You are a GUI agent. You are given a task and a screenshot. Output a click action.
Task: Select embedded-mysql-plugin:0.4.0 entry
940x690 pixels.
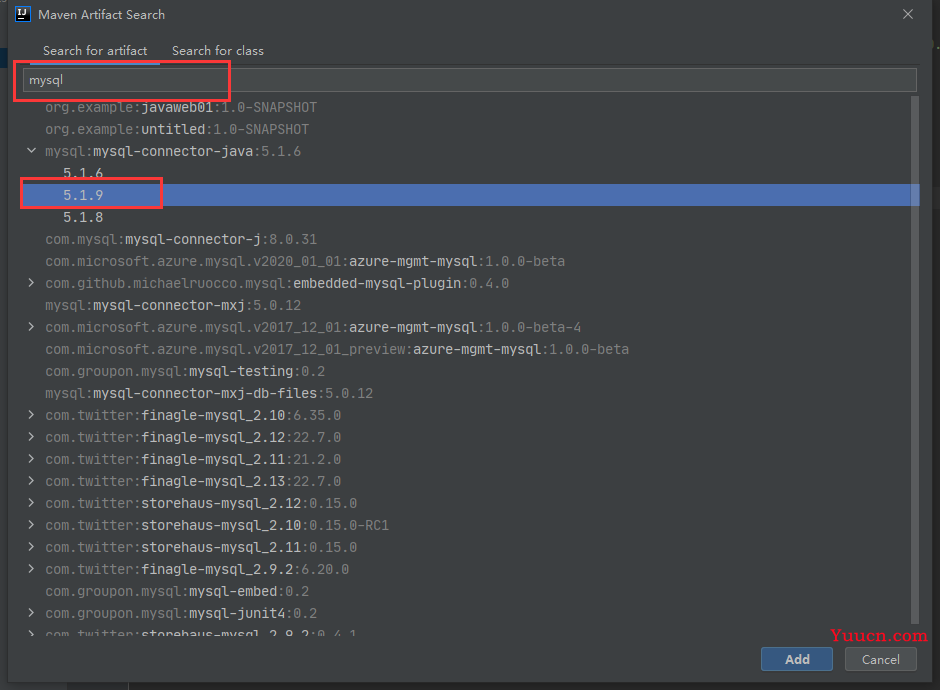coord(277,283)
